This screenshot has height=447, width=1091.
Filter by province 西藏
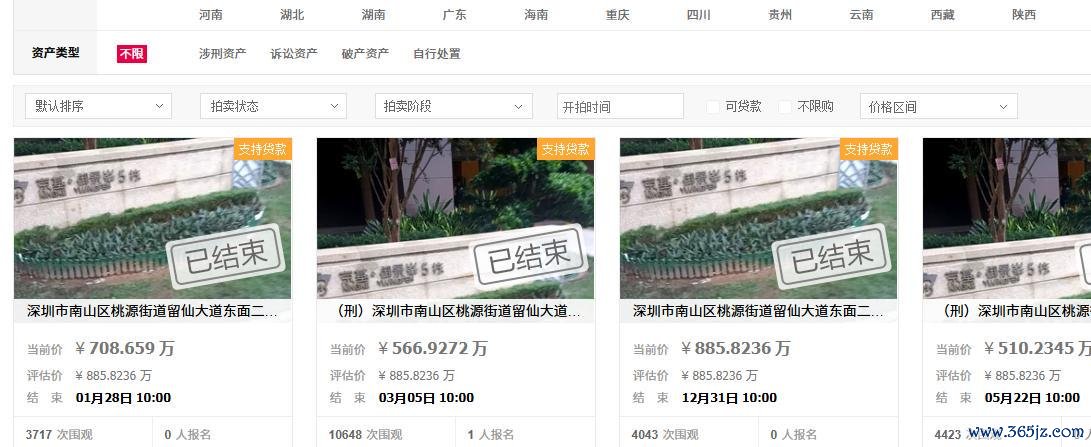(x=943, y=15)
